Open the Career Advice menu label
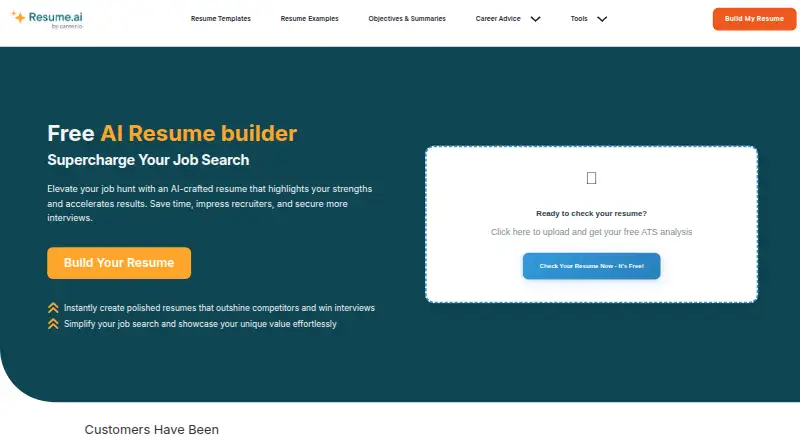Viewport: 800px width, 440px height. tap(498, 18)
